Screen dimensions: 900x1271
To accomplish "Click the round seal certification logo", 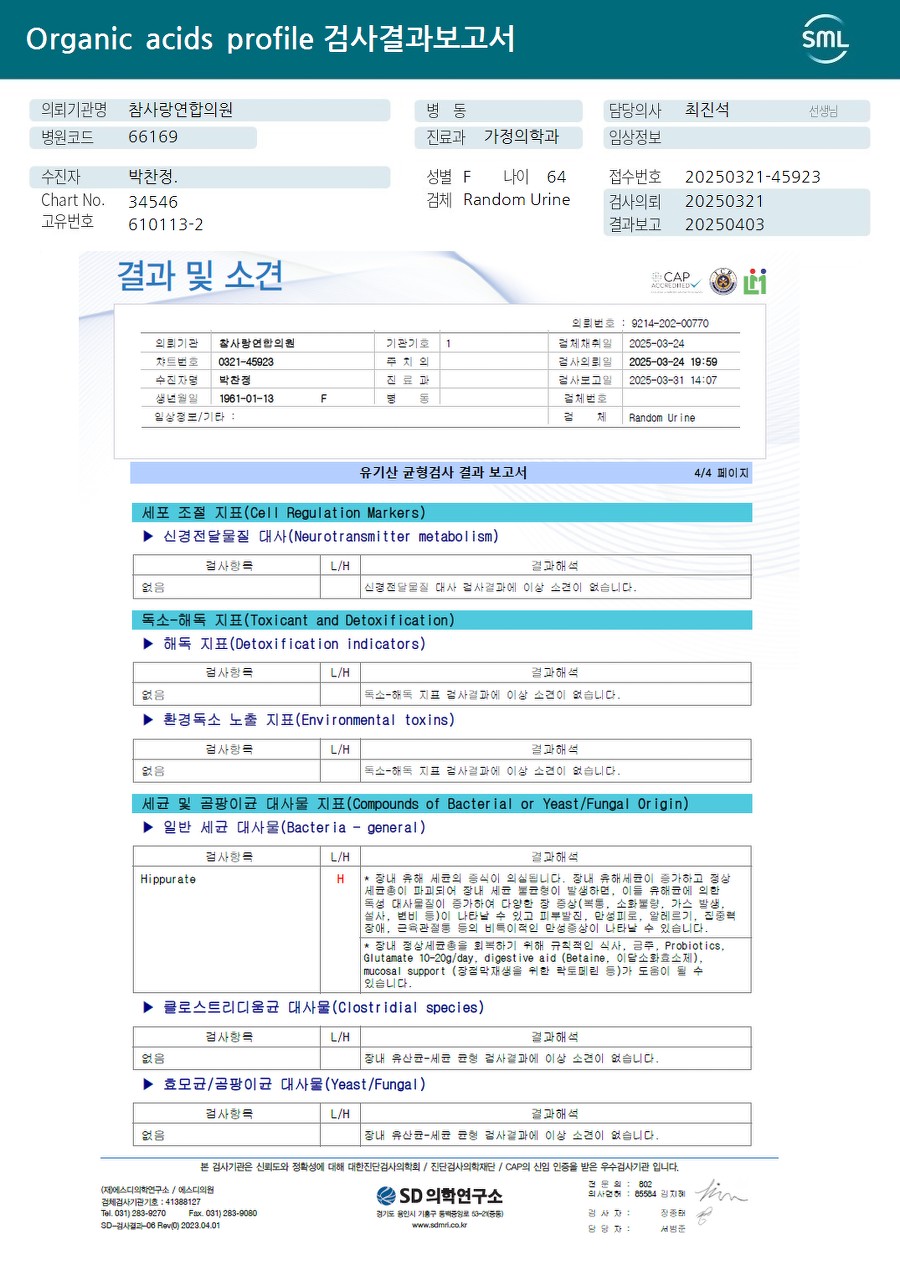I will point(722,281).
